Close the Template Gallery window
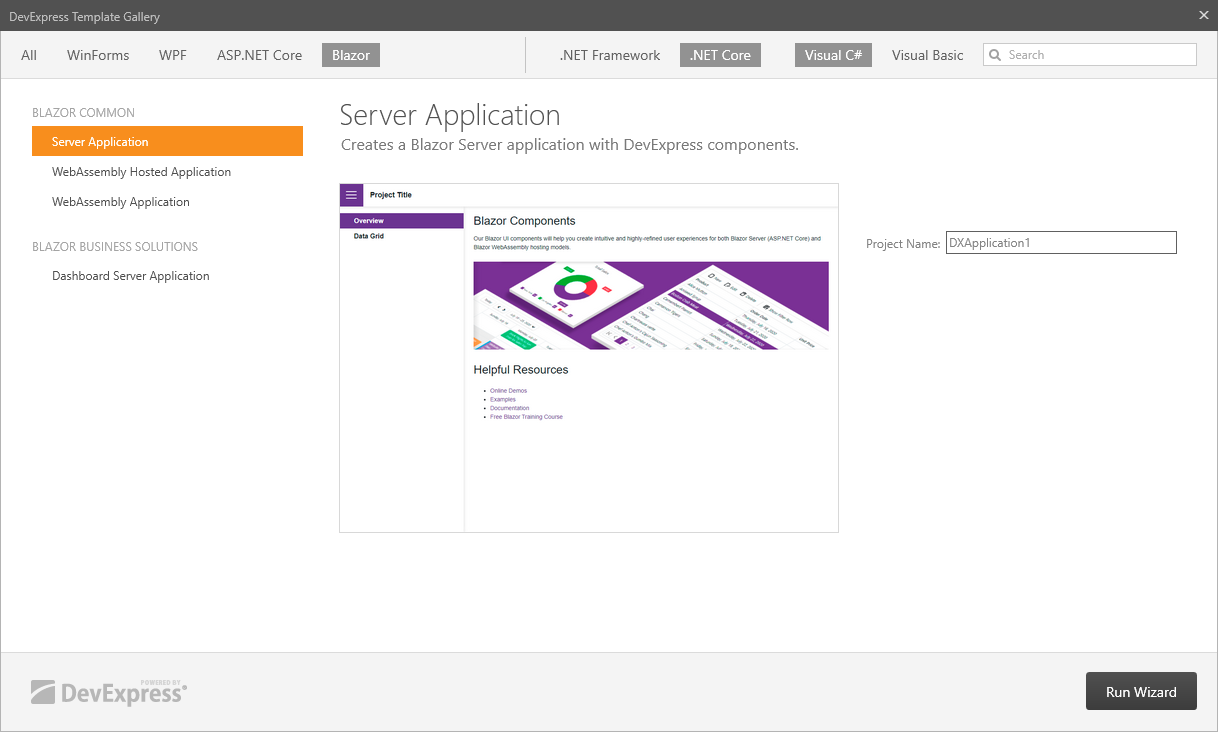The height and width of the screenshot is (732, 1218). tap(1204, 15)
